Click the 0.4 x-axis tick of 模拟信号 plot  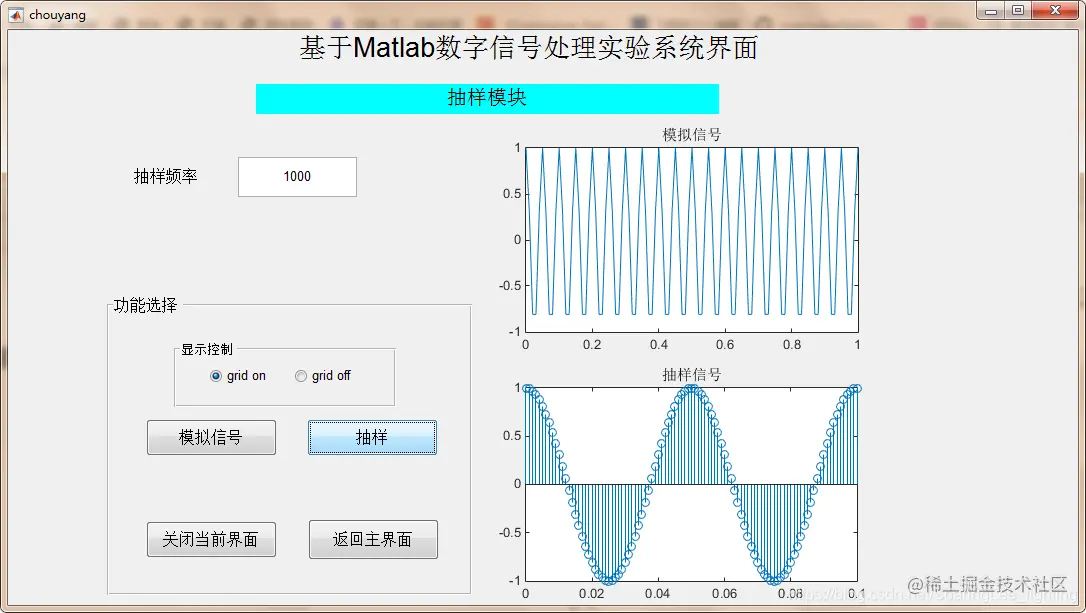tap(659, 344)
